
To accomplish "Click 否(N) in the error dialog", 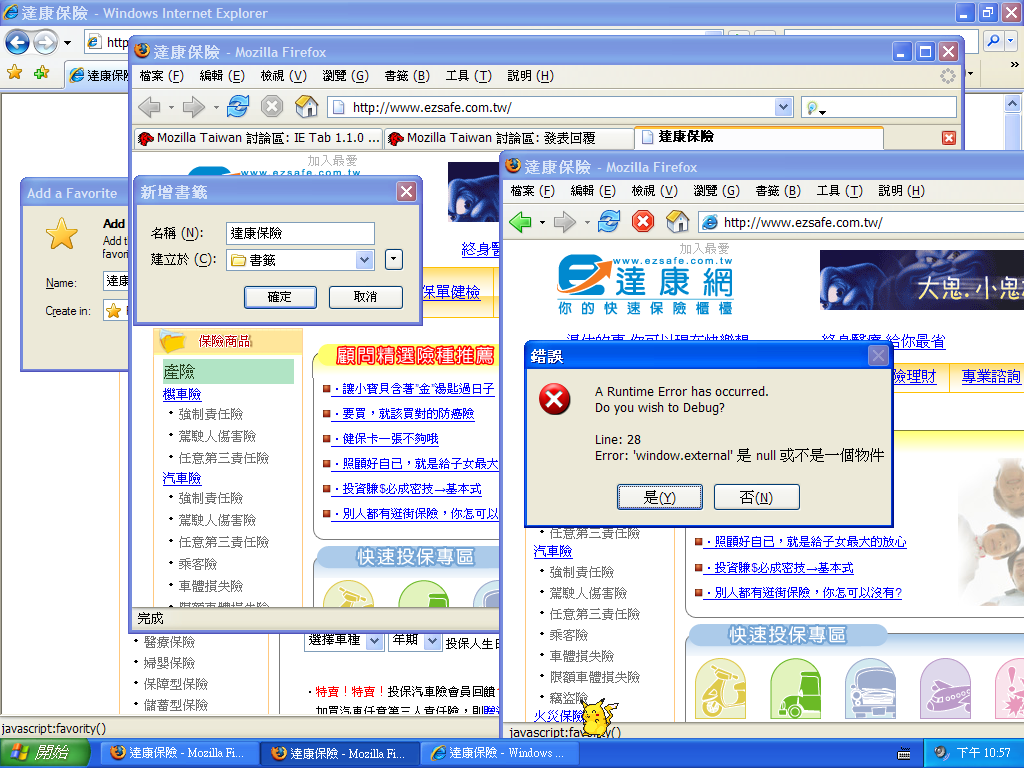I will pyautogui.click(x=756, y=497).
